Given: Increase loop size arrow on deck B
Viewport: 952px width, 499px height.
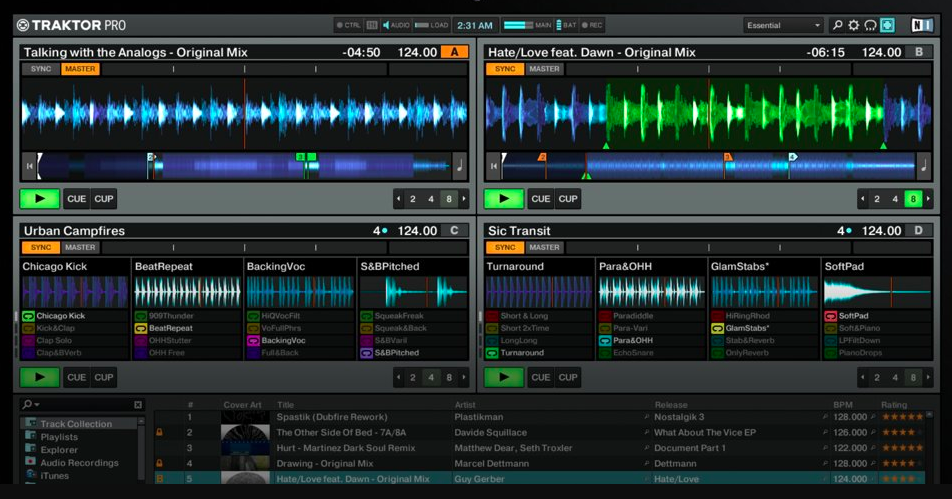Looking at the screenshot, I should point(928,199).
